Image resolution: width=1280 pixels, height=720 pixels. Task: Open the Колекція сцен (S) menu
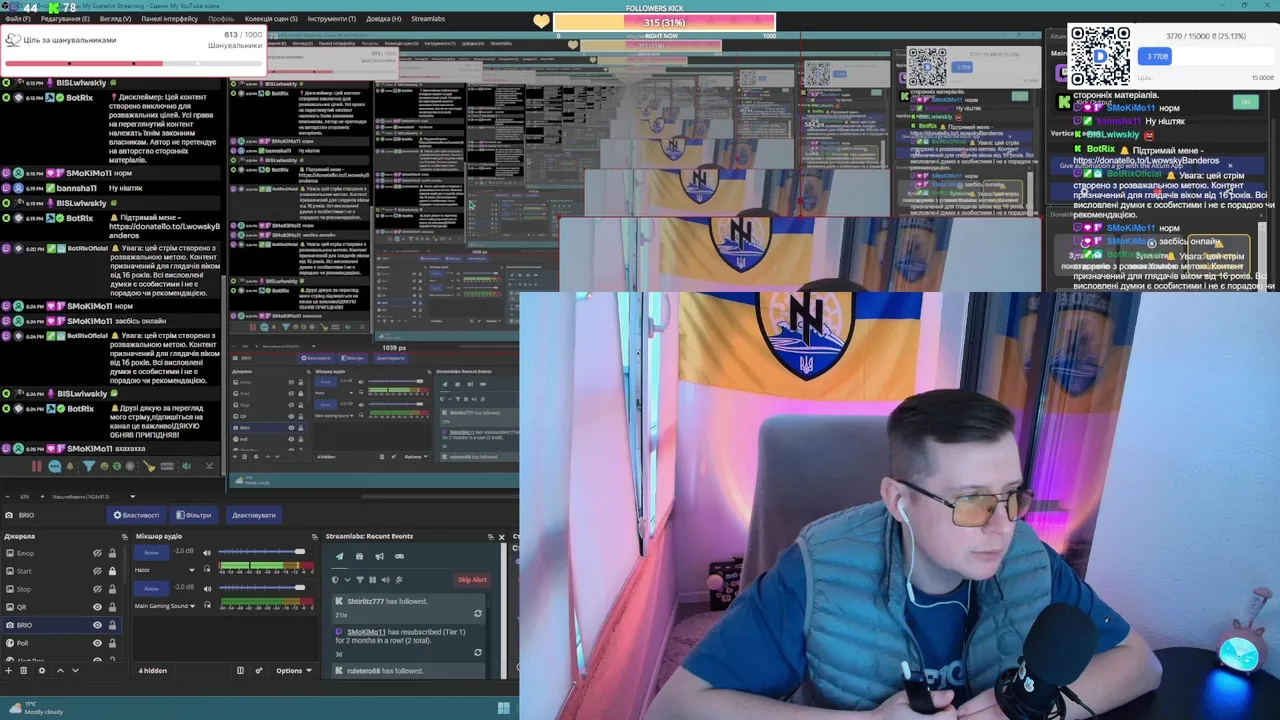tap(270, 19)
